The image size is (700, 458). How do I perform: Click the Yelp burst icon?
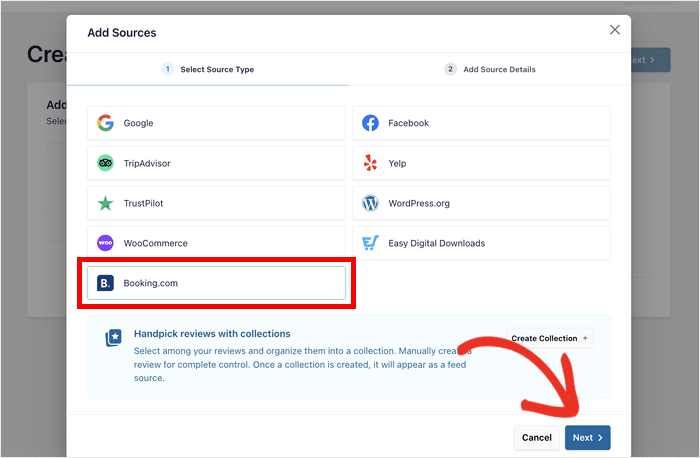click(x=370, y=163)
